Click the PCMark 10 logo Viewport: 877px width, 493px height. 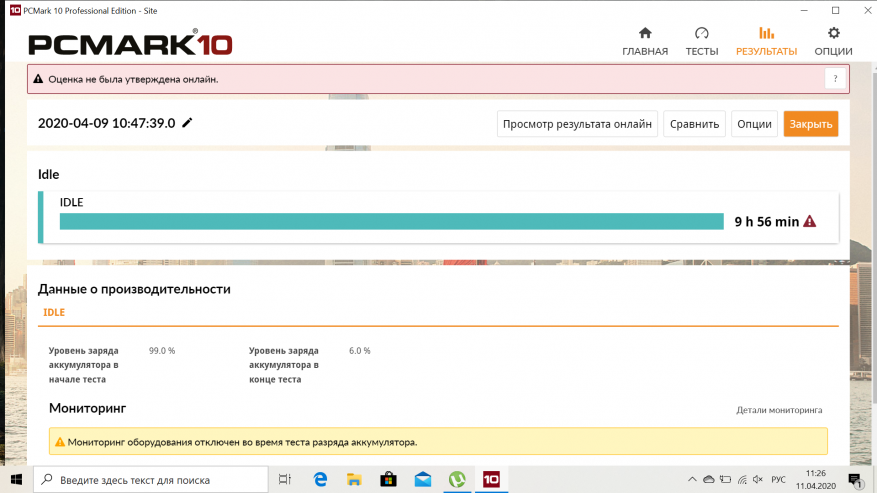click(130, 43)
